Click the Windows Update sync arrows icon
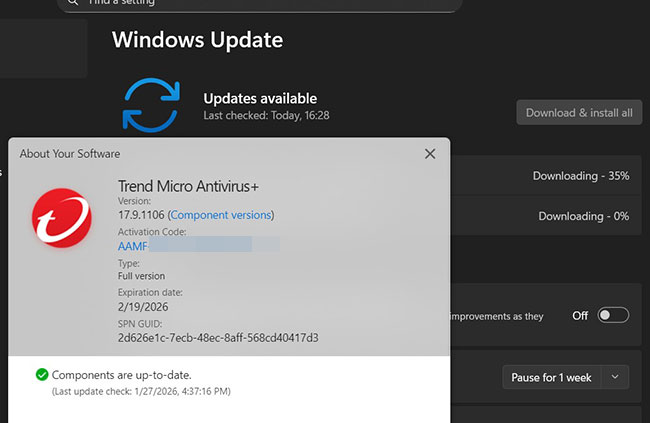This screenshot has width=650, height=423. 154,105
